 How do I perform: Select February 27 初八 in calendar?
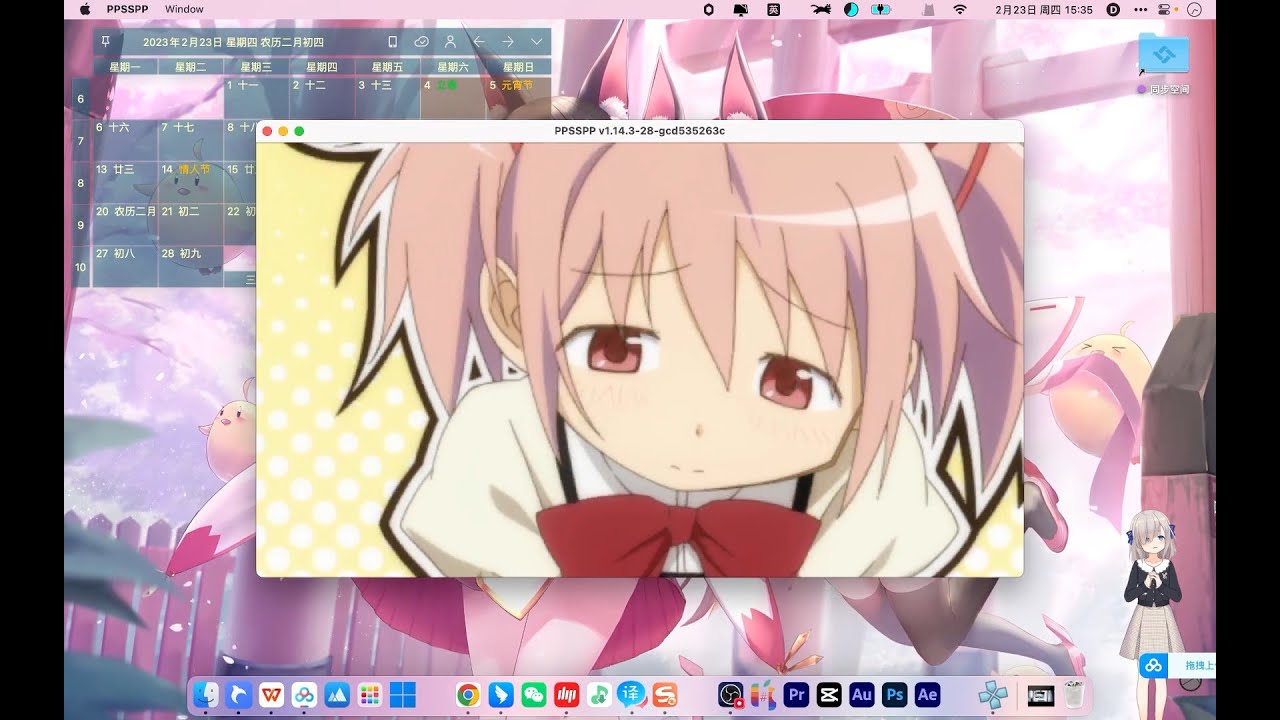pos(125,266)
